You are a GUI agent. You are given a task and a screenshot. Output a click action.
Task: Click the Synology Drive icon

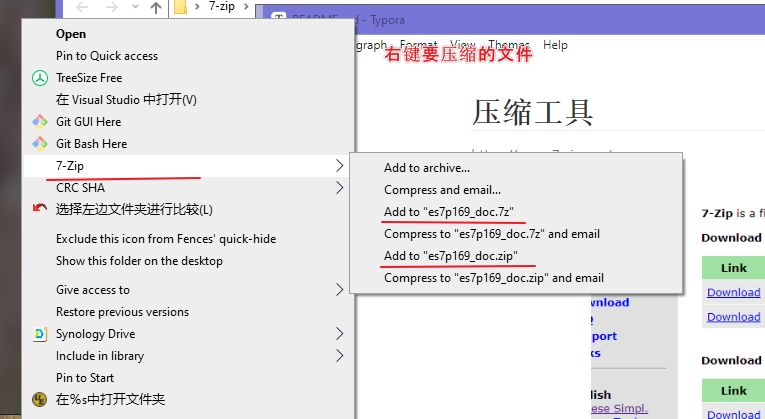point(40,334)
